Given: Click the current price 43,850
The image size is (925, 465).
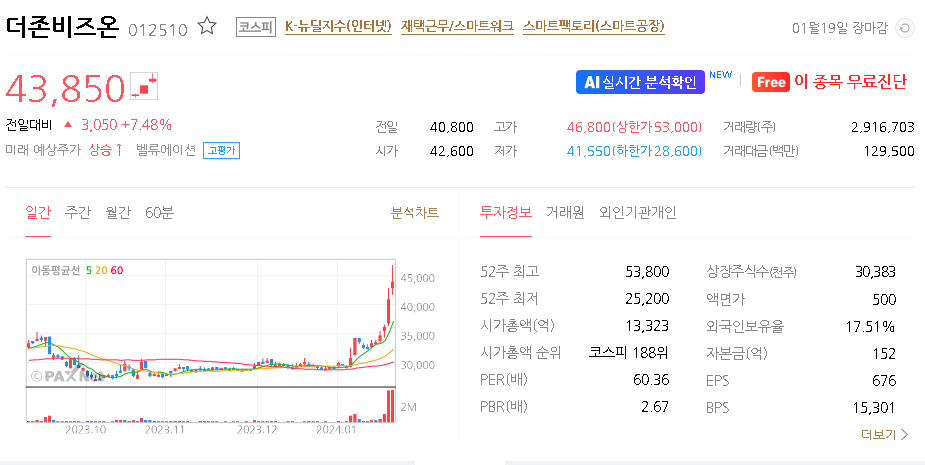Looking at the screenshot, I should (x=65, y=89).
